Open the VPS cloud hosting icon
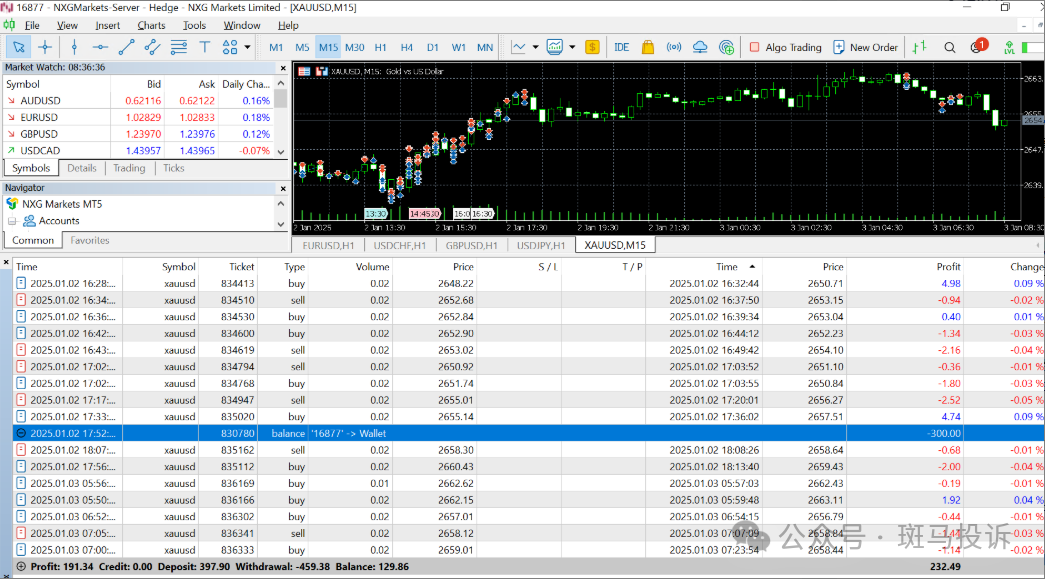1045x579 pixels. (700, 47)
